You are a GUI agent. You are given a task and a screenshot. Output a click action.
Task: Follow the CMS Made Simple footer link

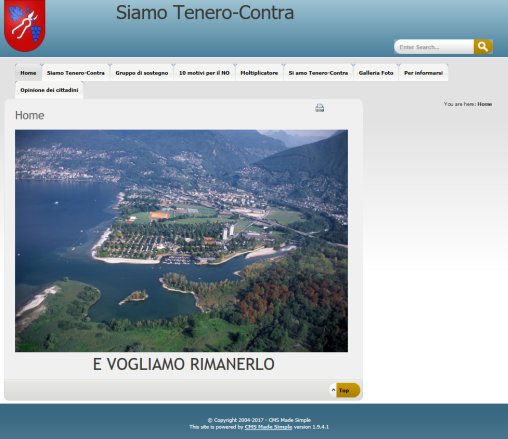coord(268,427)
